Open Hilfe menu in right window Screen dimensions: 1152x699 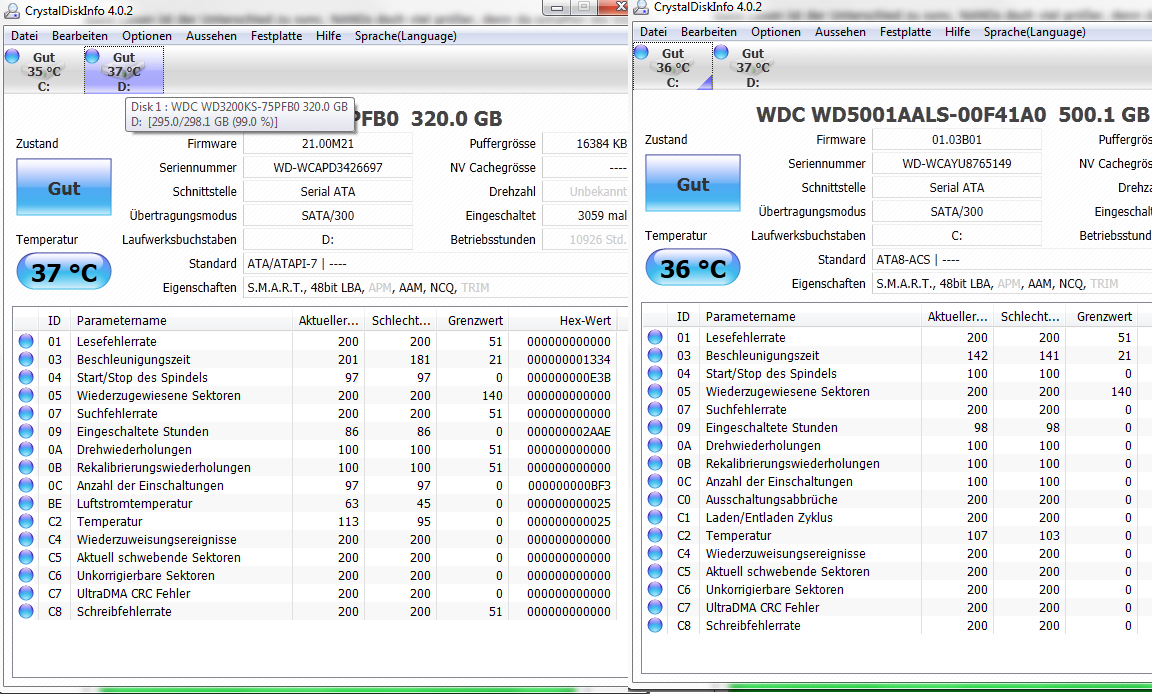tap(957, 32)
